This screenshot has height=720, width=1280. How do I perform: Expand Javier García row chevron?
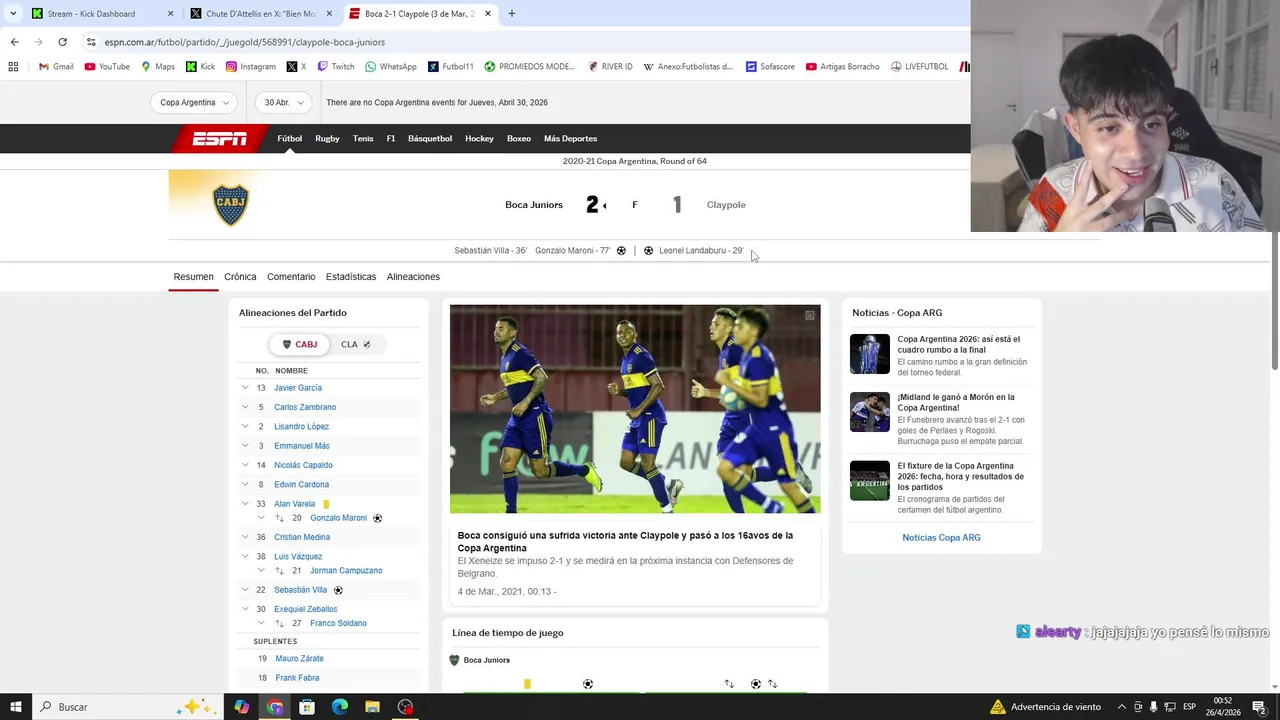245,388
